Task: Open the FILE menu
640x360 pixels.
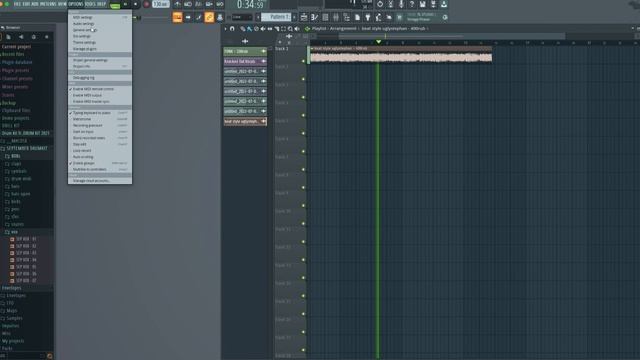Action: [x=18, y=4]
